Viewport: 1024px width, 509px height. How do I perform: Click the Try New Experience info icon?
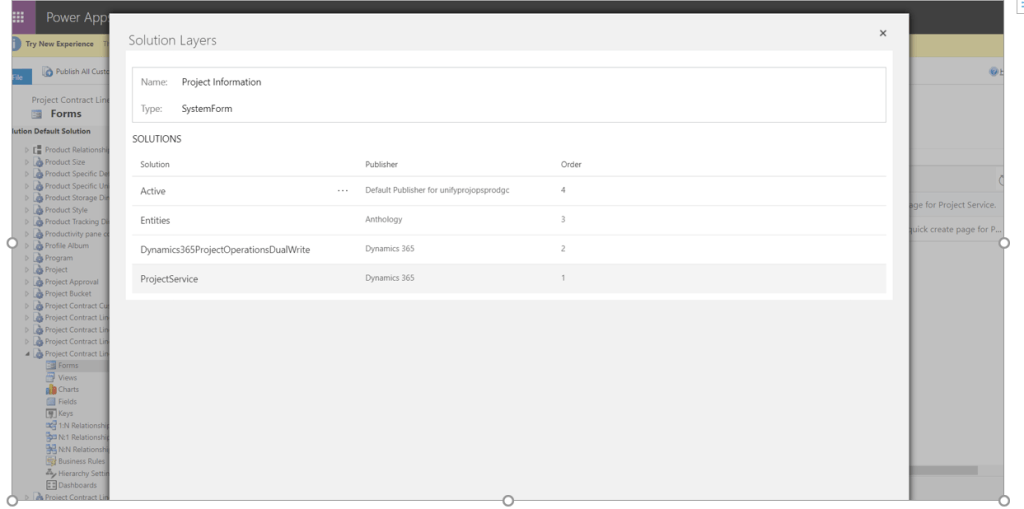pos(15,44)
